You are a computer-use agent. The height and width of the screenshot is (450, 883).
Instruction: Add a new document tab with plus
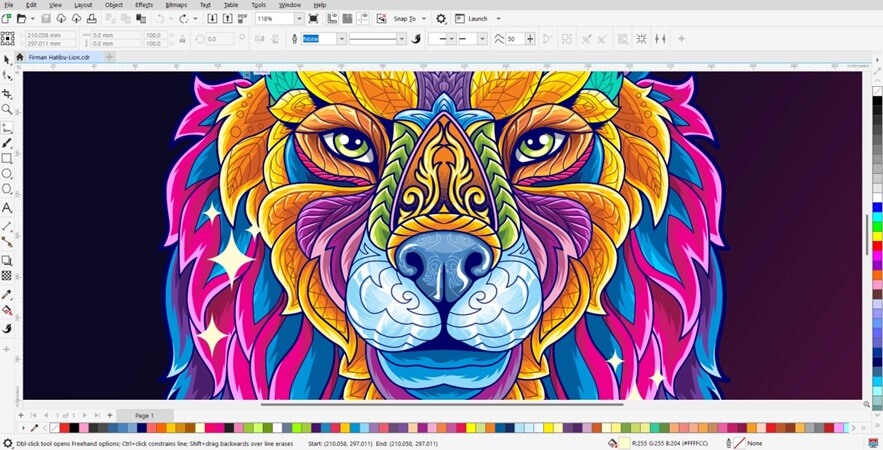[x=110, y=57]
